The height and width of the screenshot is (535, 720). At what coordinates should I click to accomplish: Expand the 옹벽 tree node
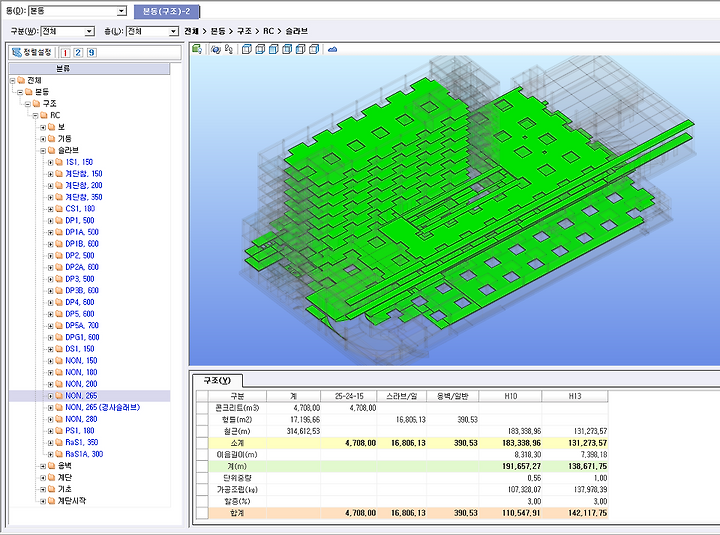pos(43,466)
